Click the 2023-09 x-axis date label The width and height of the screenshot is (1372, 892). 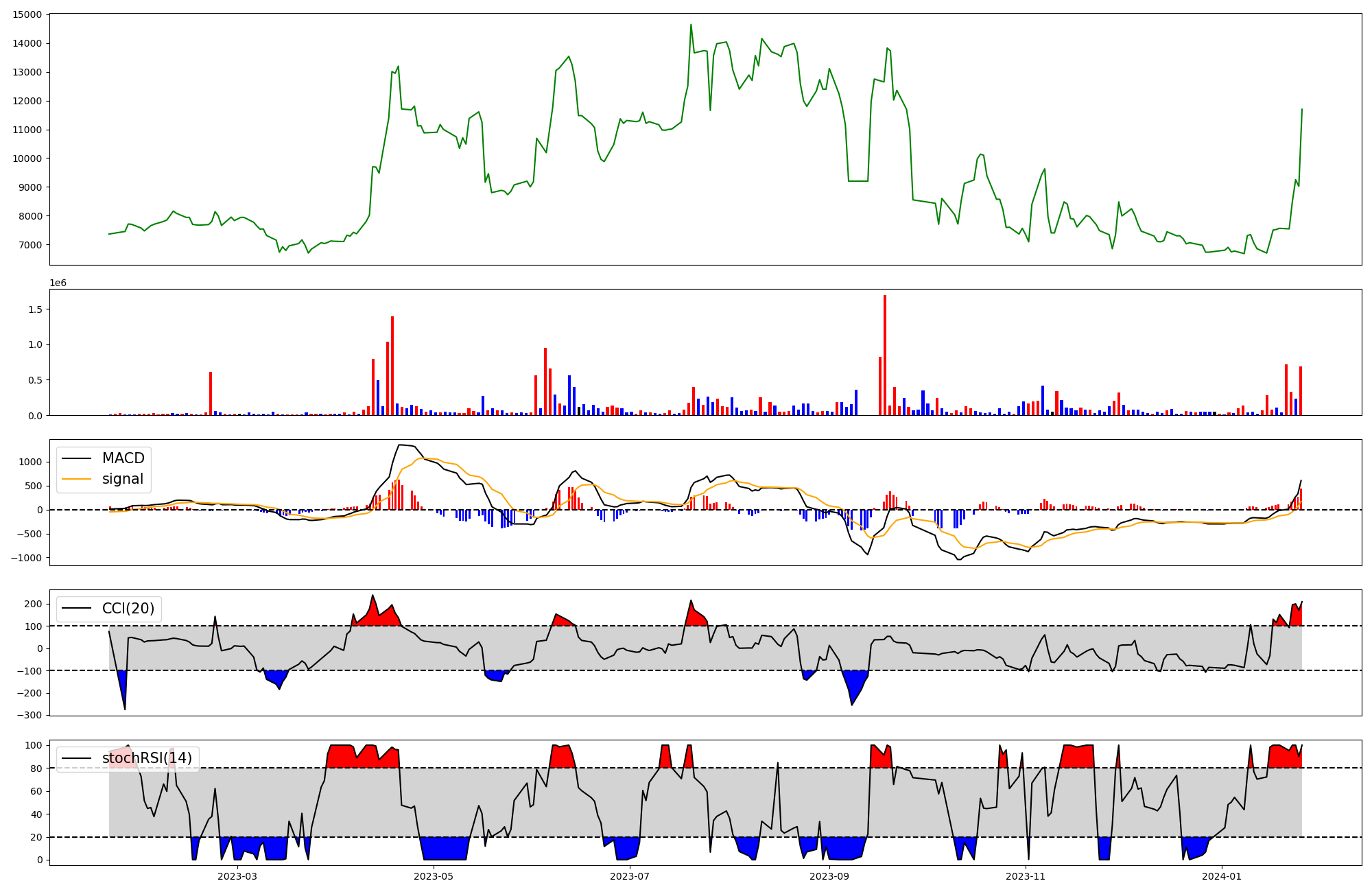[829, 876]
